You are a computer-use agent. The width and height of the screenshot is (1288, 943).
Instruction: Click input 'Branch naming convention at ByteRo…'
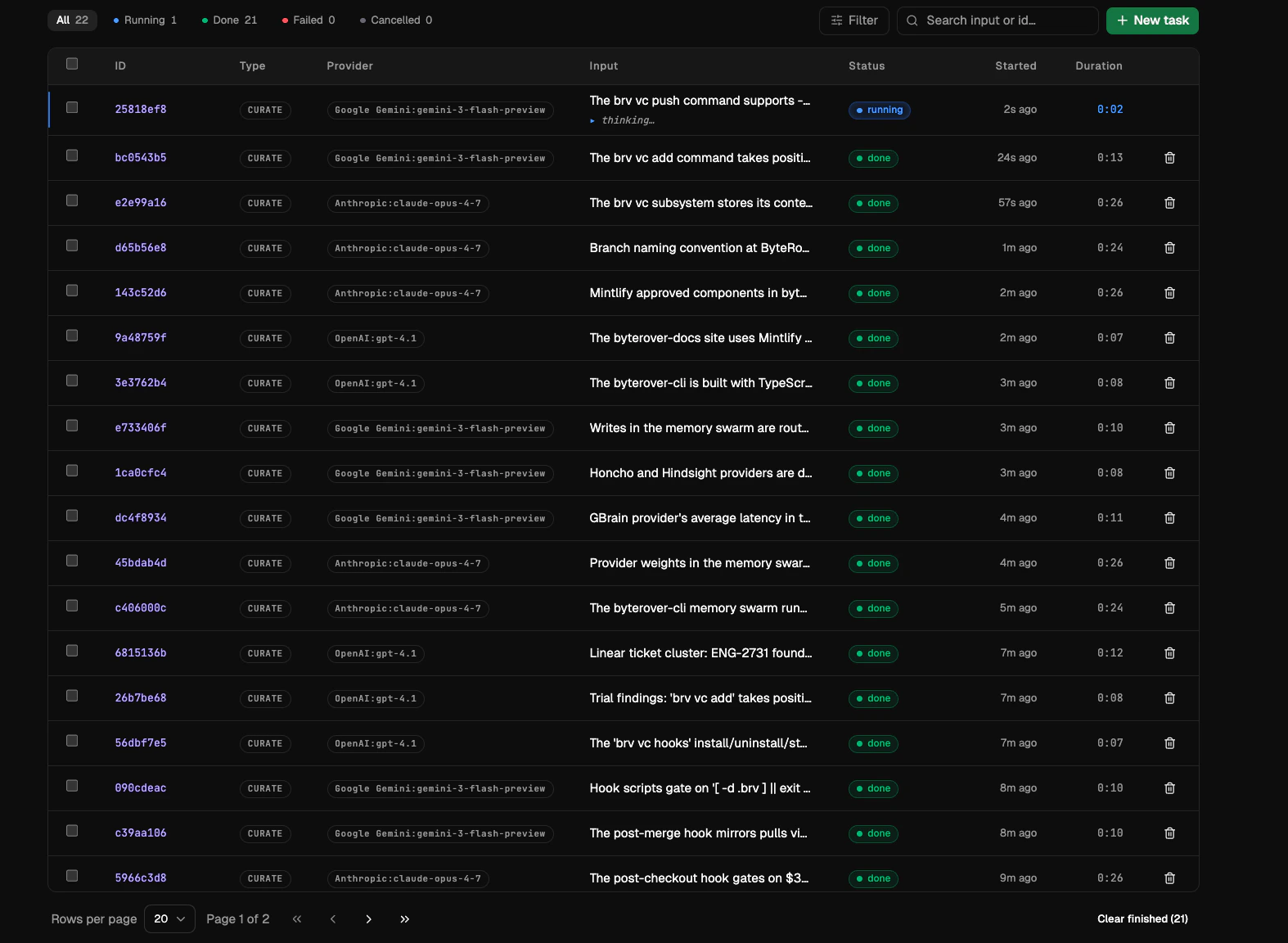click(700, 248)
